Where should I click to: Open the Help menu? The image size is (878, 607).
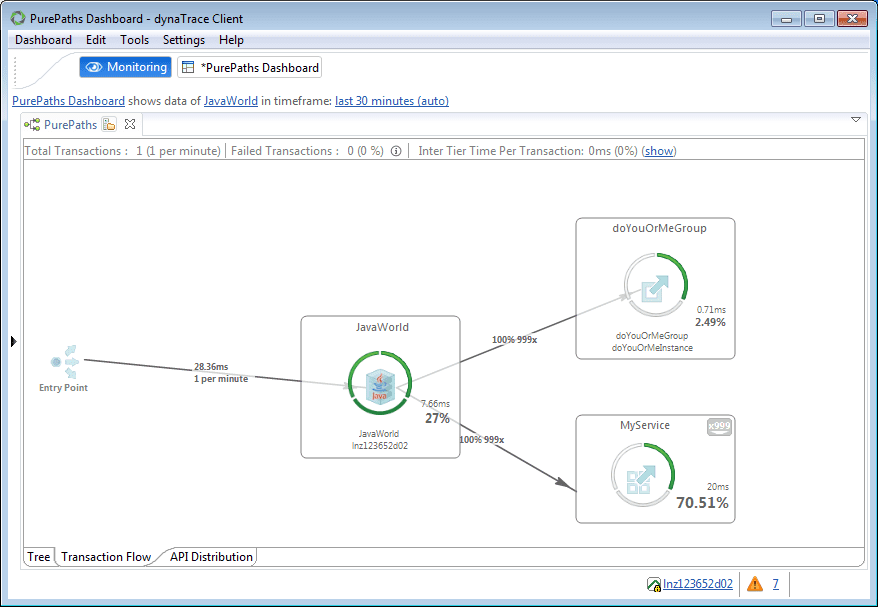[231, 40]
